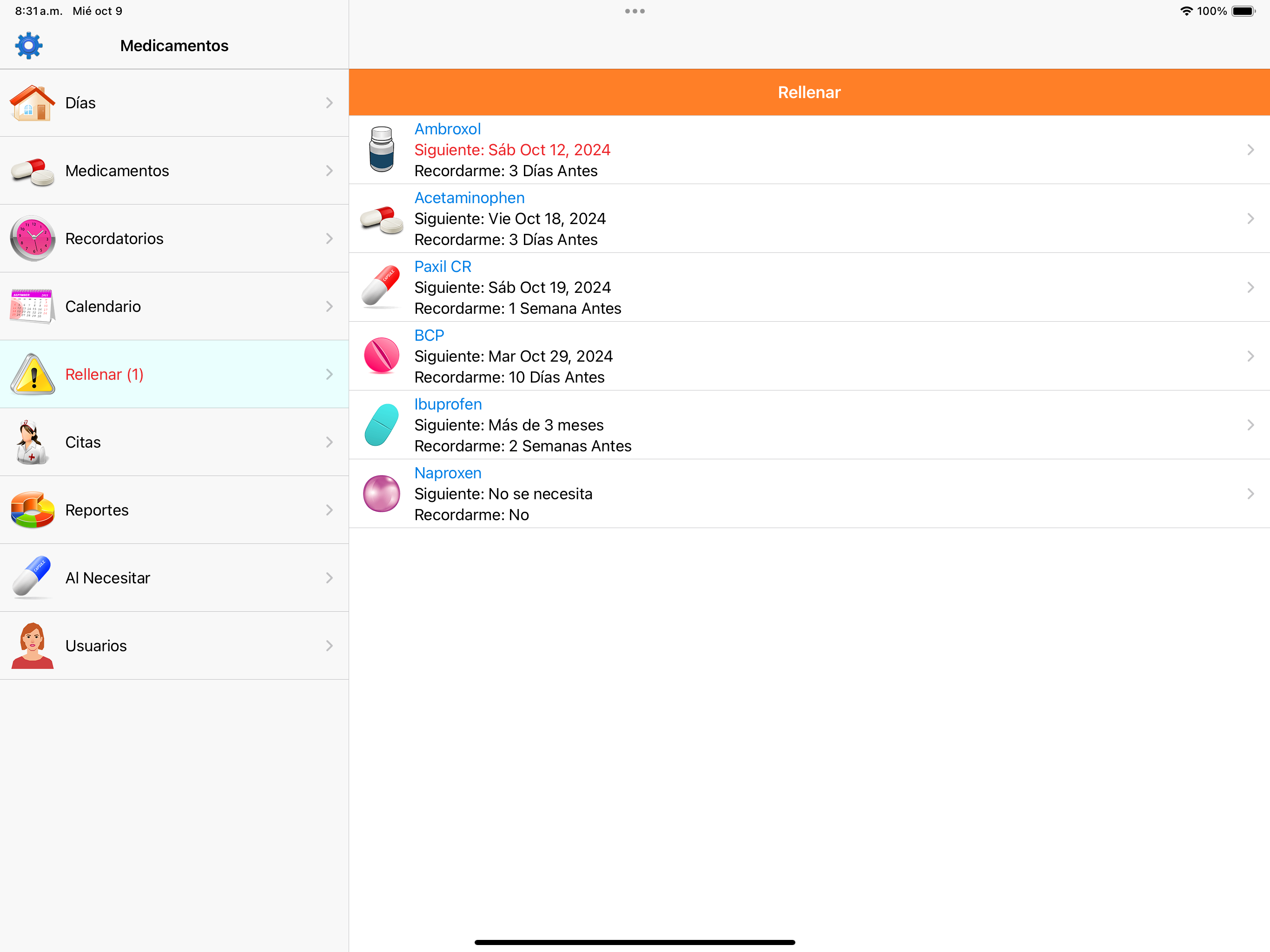Open Ambroxol details chevron
This screenshot has height=952, width=1270.
tap(1250, 150)
